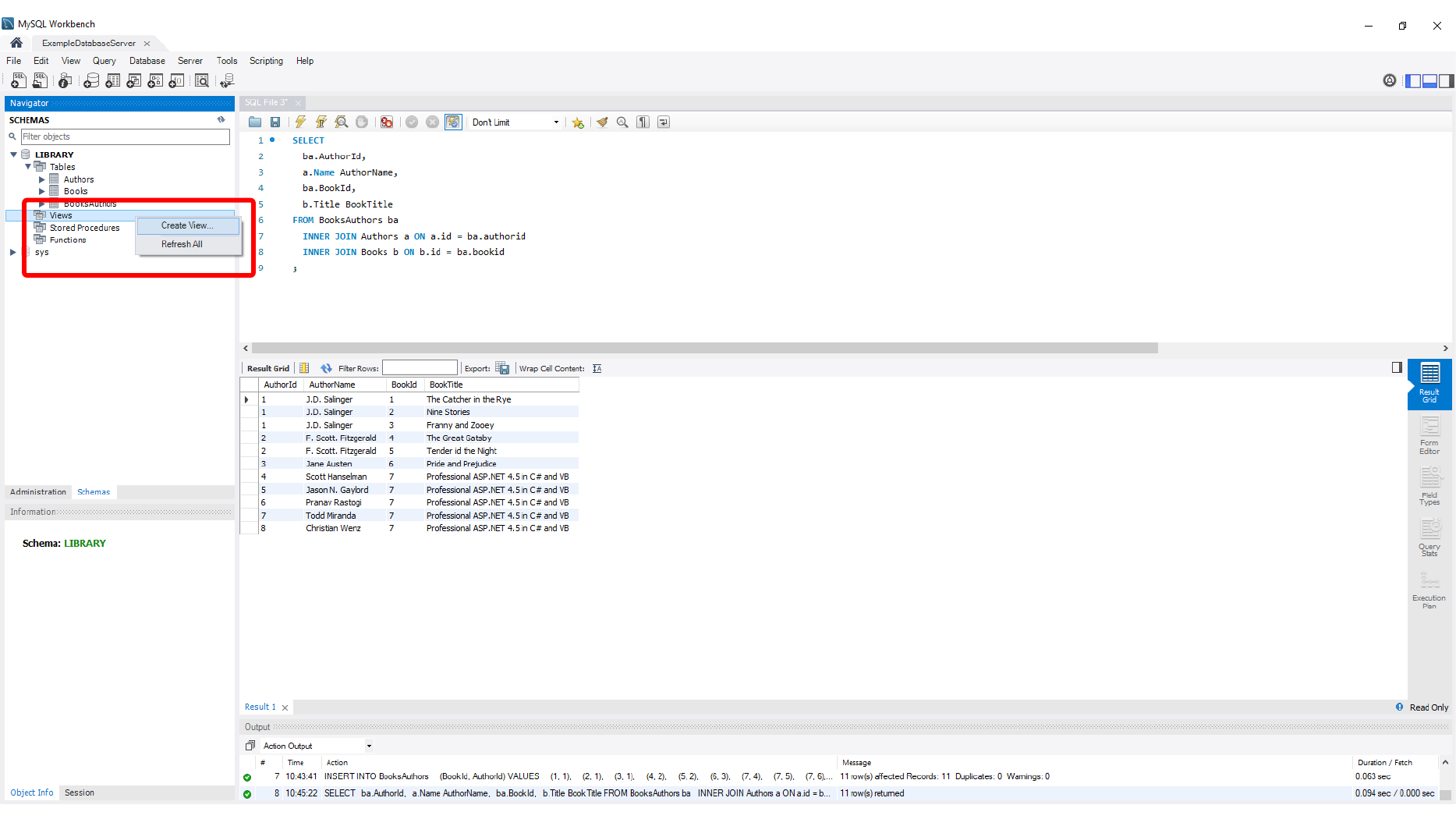Viewport: 1456px width, 819px height.
Task: Run EXPLAIN on the current statement
Action: click(342, 122)
